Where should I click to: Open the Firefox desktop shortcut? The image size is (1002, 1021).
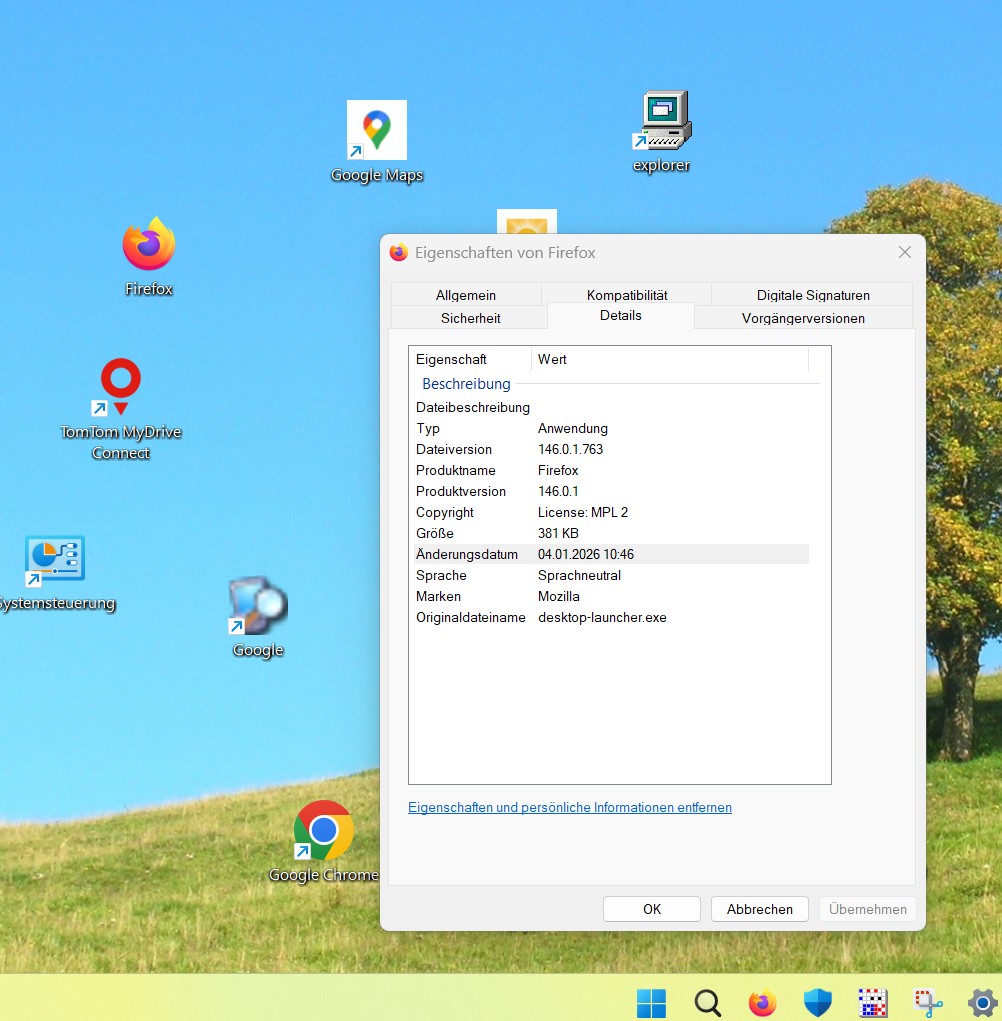click(149, 246)
